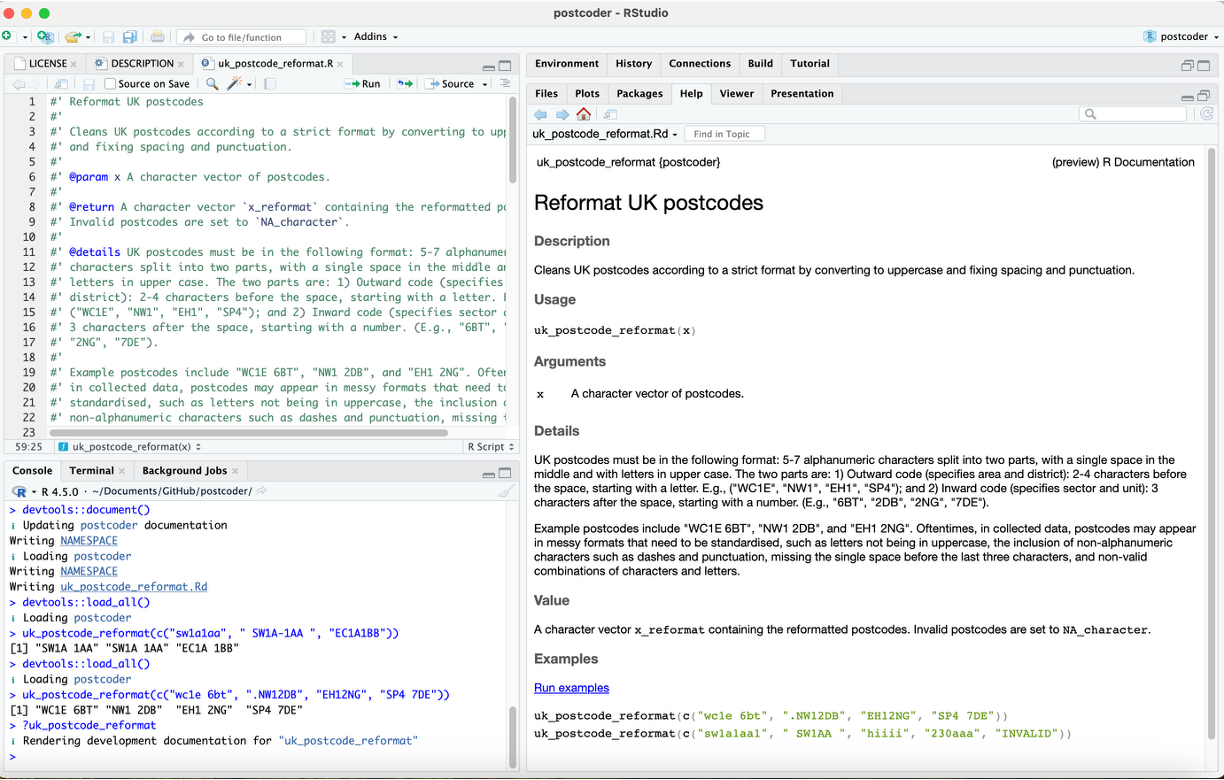Click the Refresh help topic icon
1224x780 pixels.
pyautogui.click(x=1207, y=114)
